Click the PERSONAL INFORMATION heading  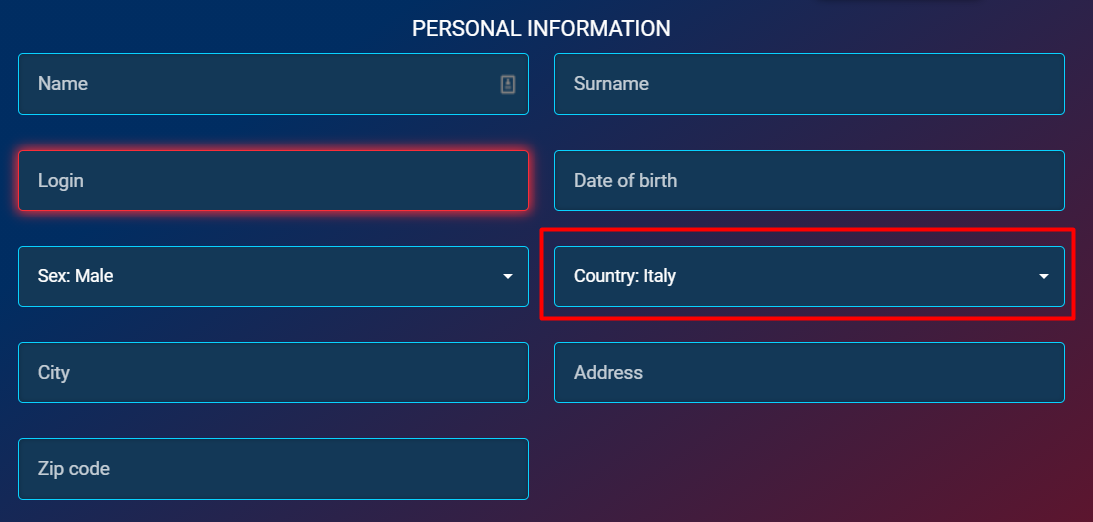[541, 29]
